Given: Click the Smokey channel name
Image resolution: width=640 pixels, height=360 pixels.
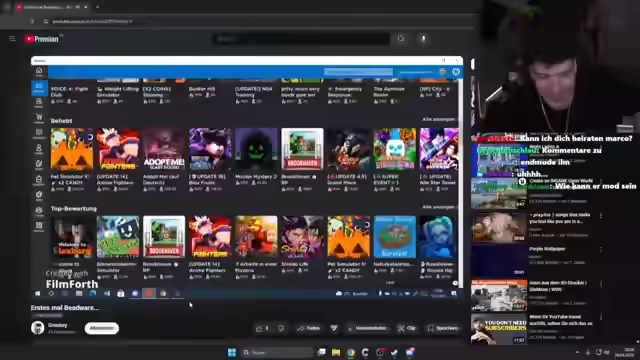Looking at the screenshot, I should click(58, 325).
